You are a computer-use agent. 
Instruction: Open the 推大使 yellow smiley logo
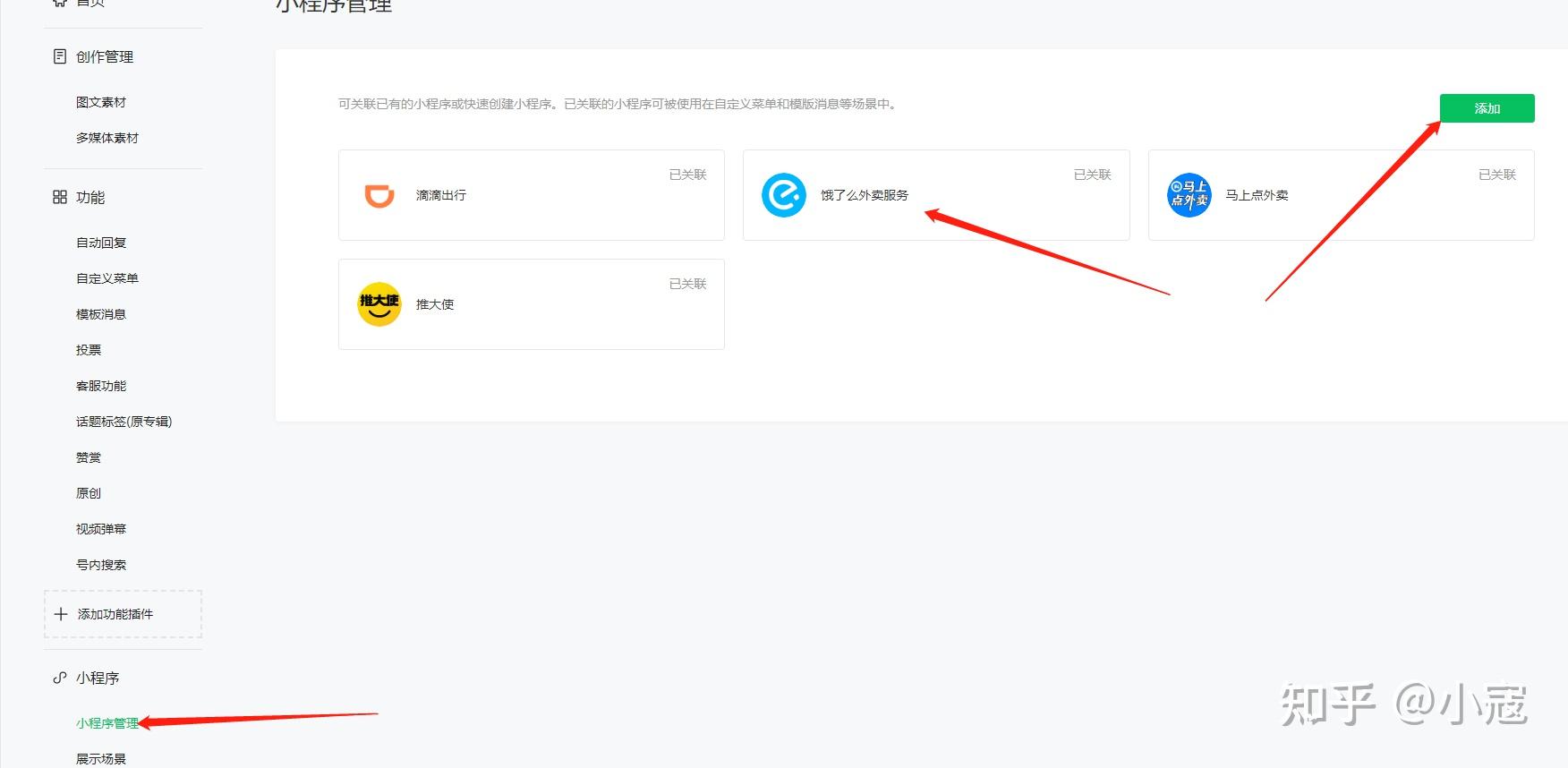(x=379, y=304)
